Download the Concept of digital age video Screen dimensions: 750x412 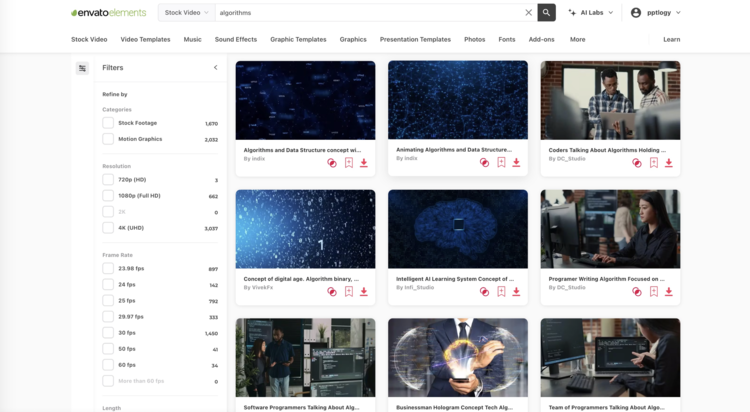tap(364, 292)
